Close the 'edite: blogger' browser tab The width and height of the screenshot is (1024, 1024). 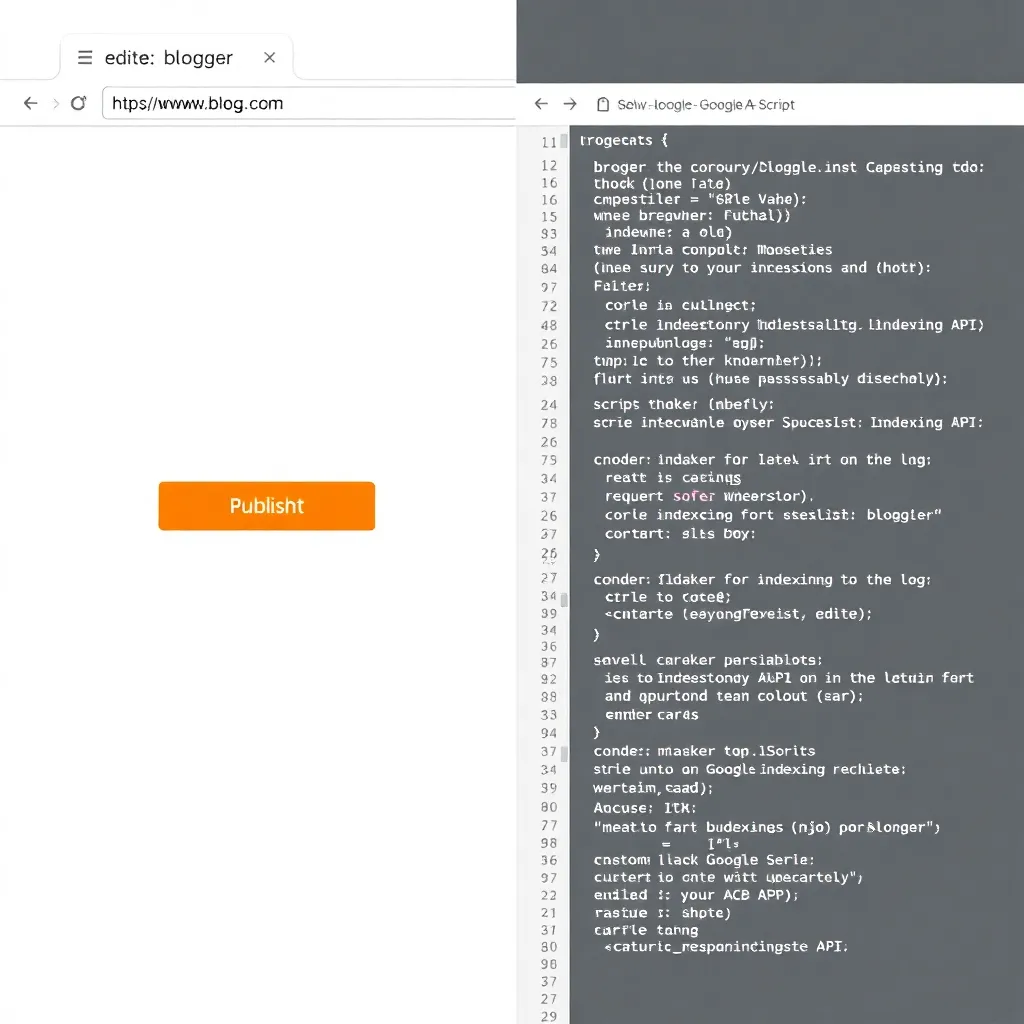[269, 58]
